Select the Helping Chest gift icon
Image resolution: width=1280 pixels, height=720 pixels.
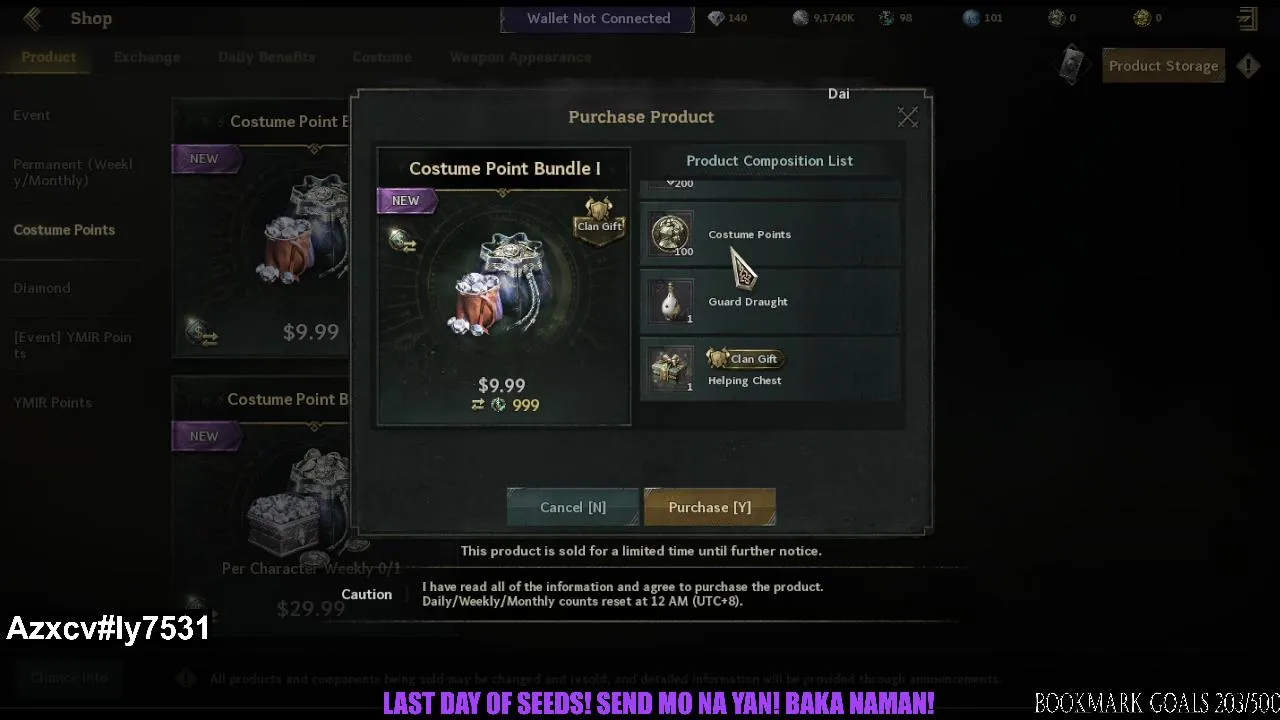[671, 368]
